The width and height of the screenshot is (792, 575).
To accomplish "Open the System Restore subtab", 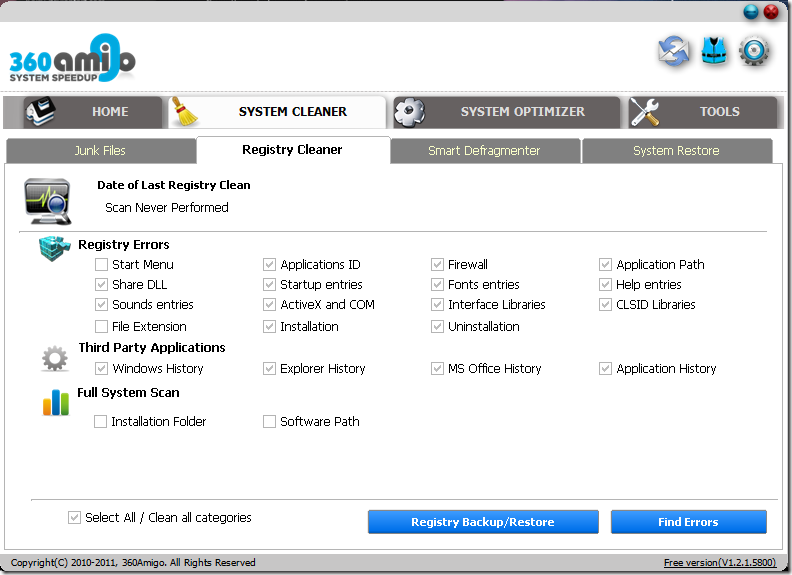I will [677, 151].
